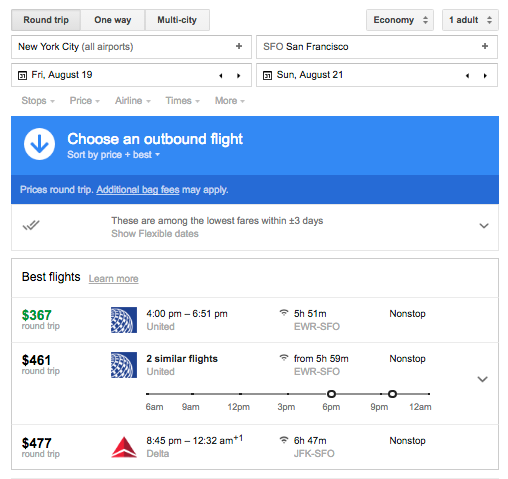The width and height of the screenshot is (508, 479).
Task: Click the double-checkmark lowest fares icon
Action: coord(31,226)
